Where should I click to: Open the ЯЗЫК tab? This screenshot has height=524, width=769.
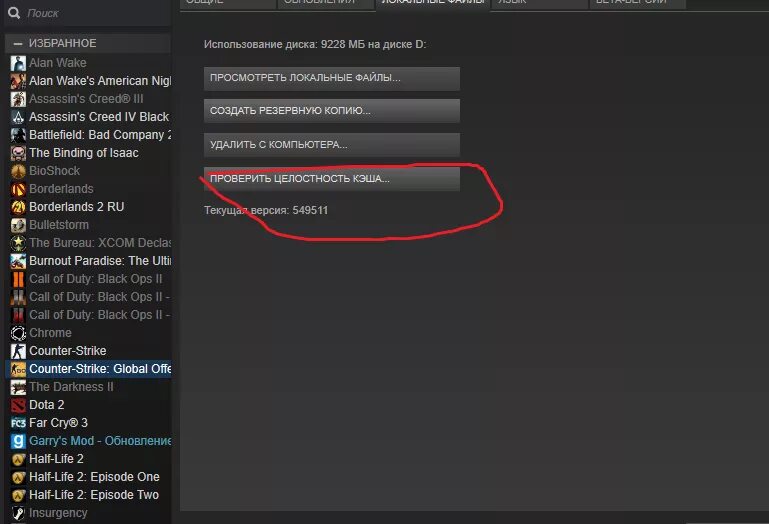(539, 2)
